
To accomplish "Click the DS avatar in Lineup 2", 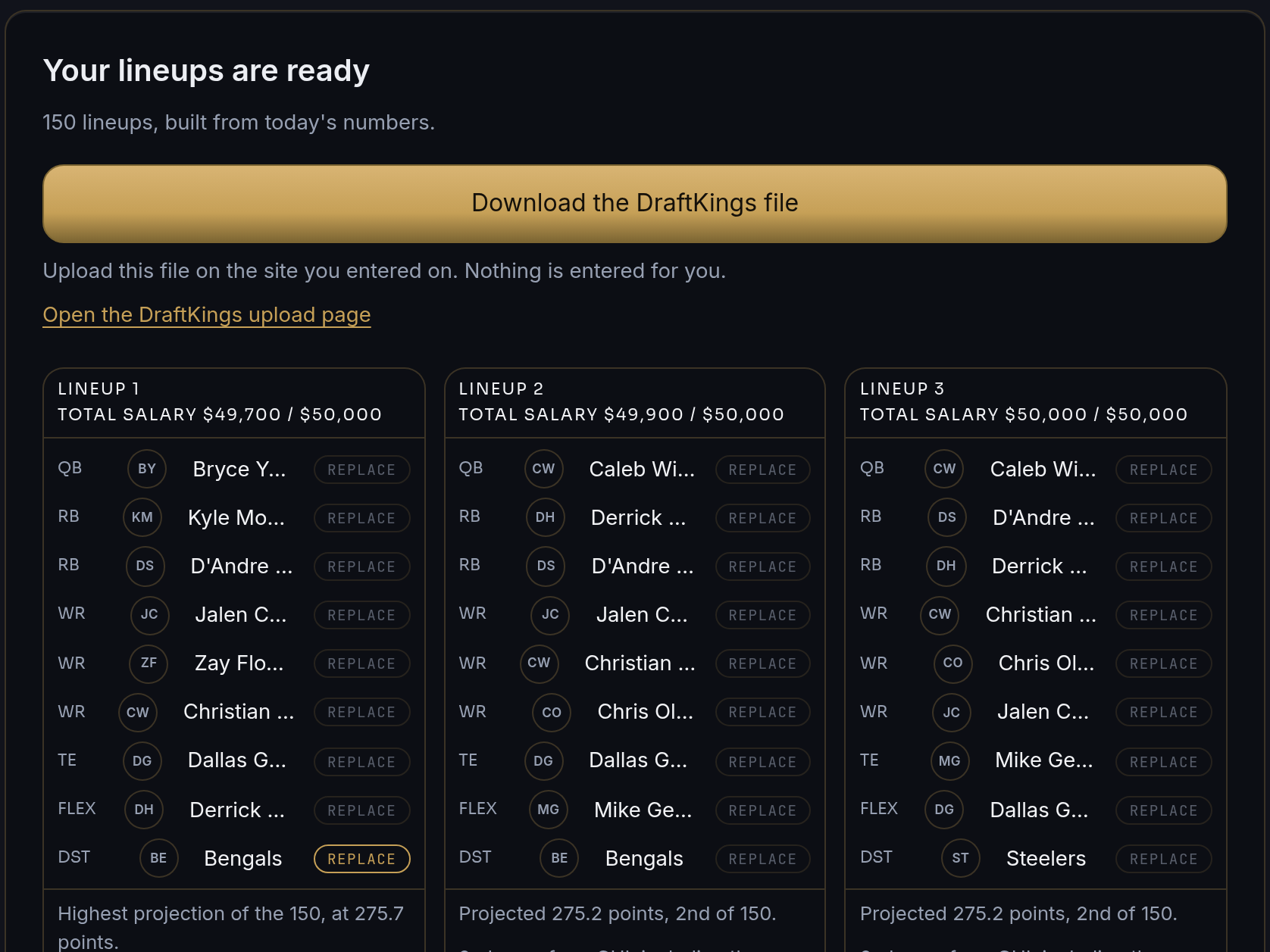I will tap(546, 566).
